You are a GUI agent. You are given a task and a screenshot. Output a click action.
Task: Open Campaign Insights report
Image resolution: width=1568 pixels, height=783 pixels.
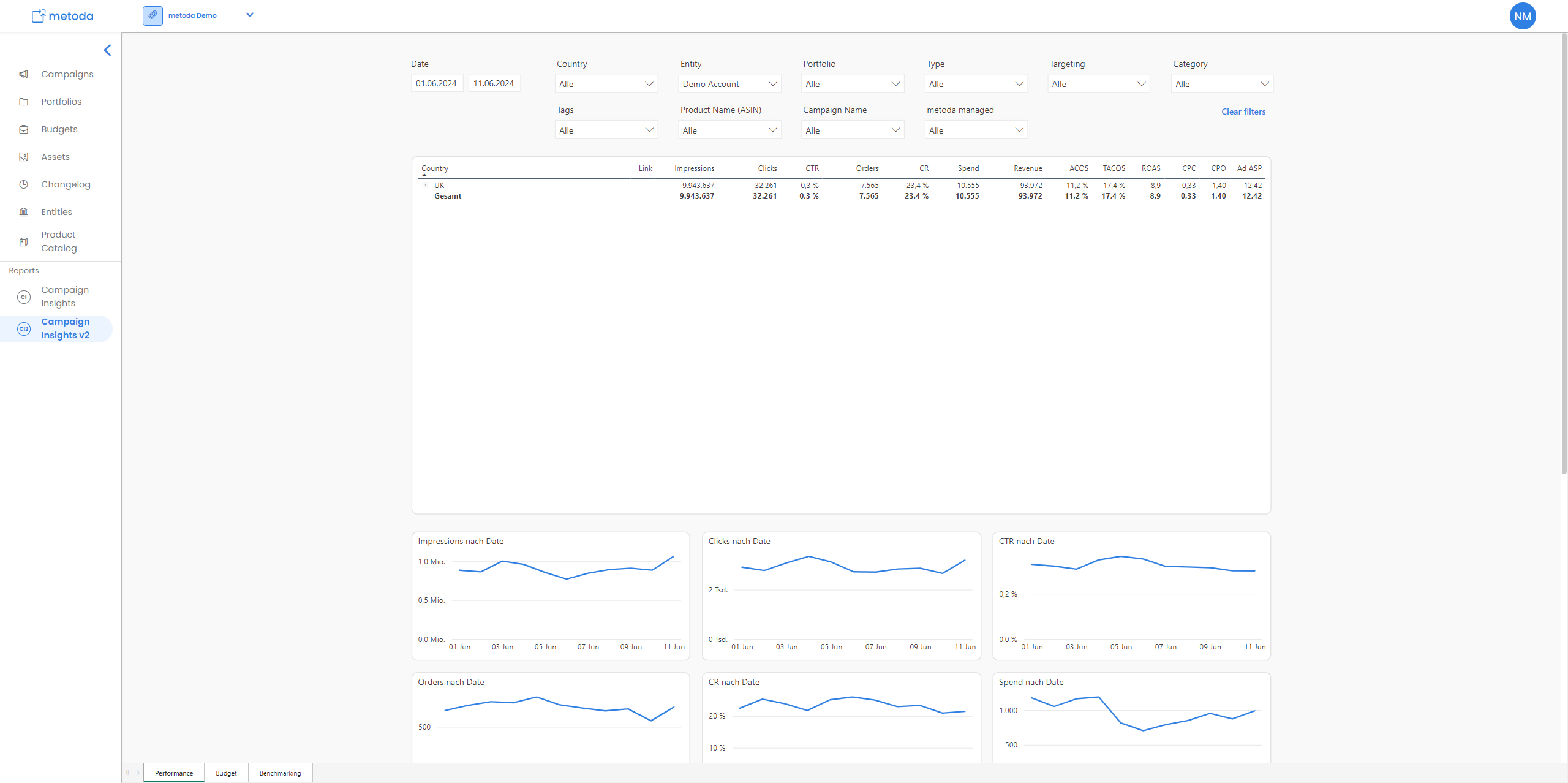pos(64,297)
